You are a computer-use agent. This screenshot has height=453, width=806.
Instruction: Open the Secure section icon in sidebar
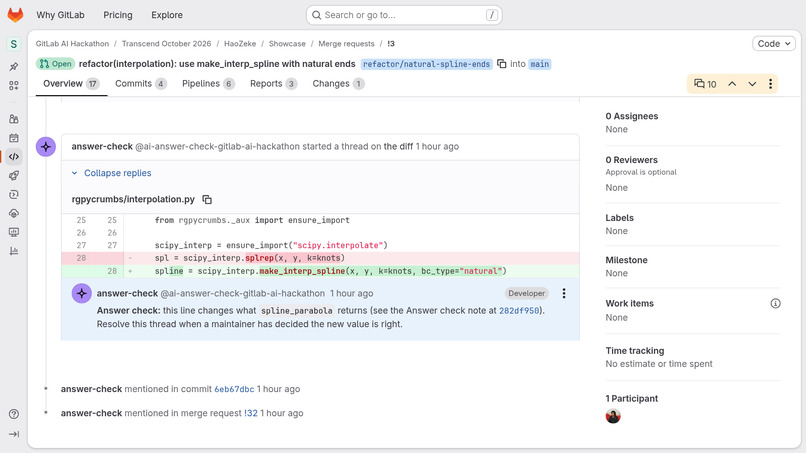point(14,194)
